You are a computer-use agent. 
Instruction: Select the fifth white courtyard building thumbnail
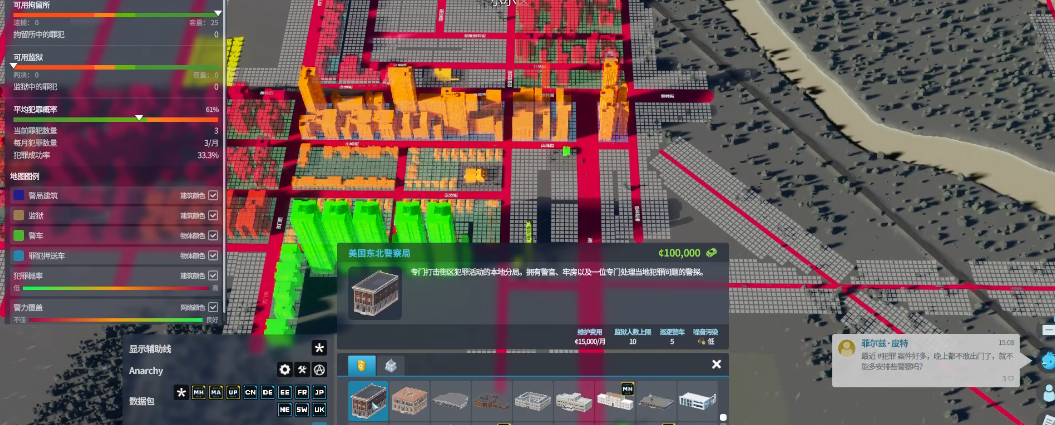[533, 401]
